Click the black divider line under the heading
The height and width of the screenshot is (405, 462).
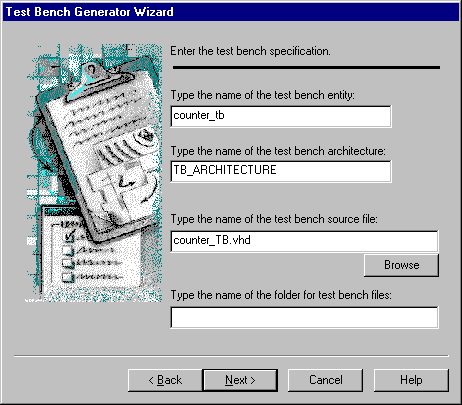pos(306,67)
